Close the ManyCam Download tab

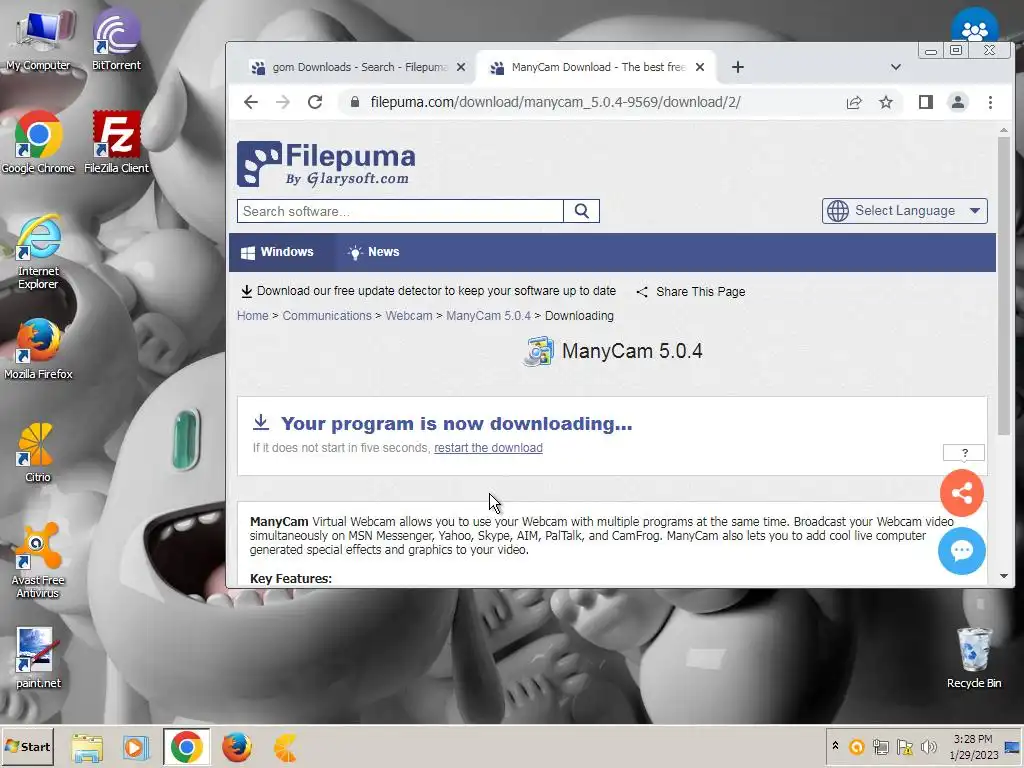[699, 67]
